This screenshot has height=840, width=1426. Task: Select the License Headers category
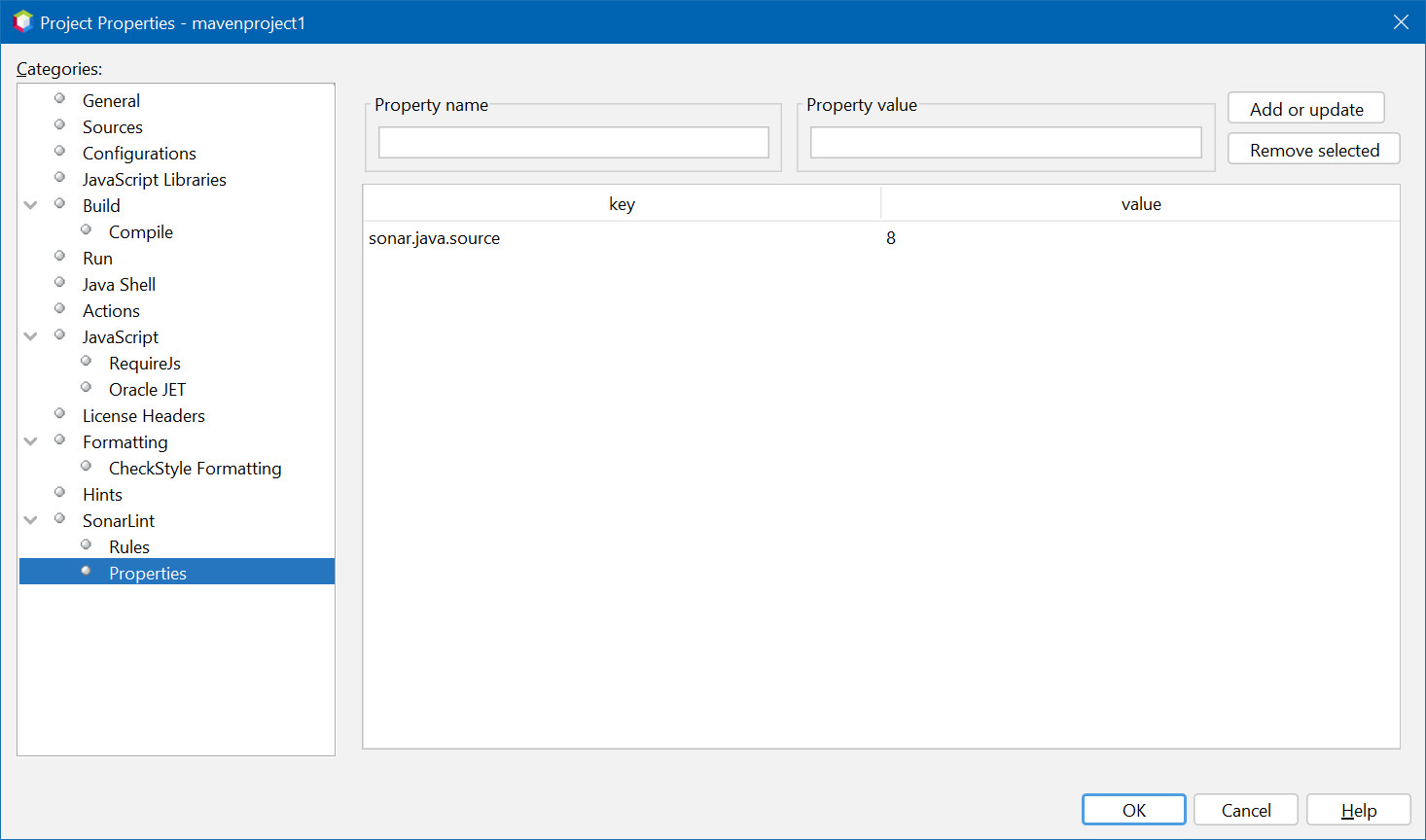[143, 416]
